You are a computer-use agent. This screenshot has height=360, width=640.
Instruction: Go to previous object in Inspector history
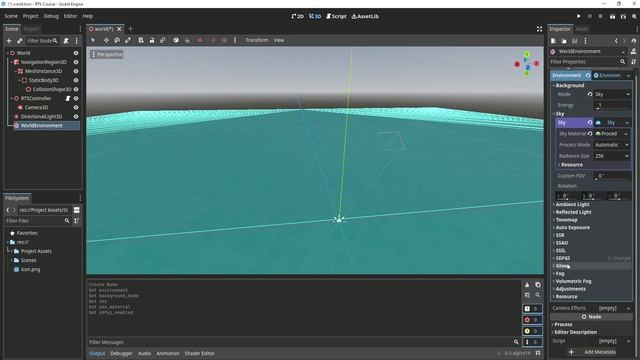616,41
